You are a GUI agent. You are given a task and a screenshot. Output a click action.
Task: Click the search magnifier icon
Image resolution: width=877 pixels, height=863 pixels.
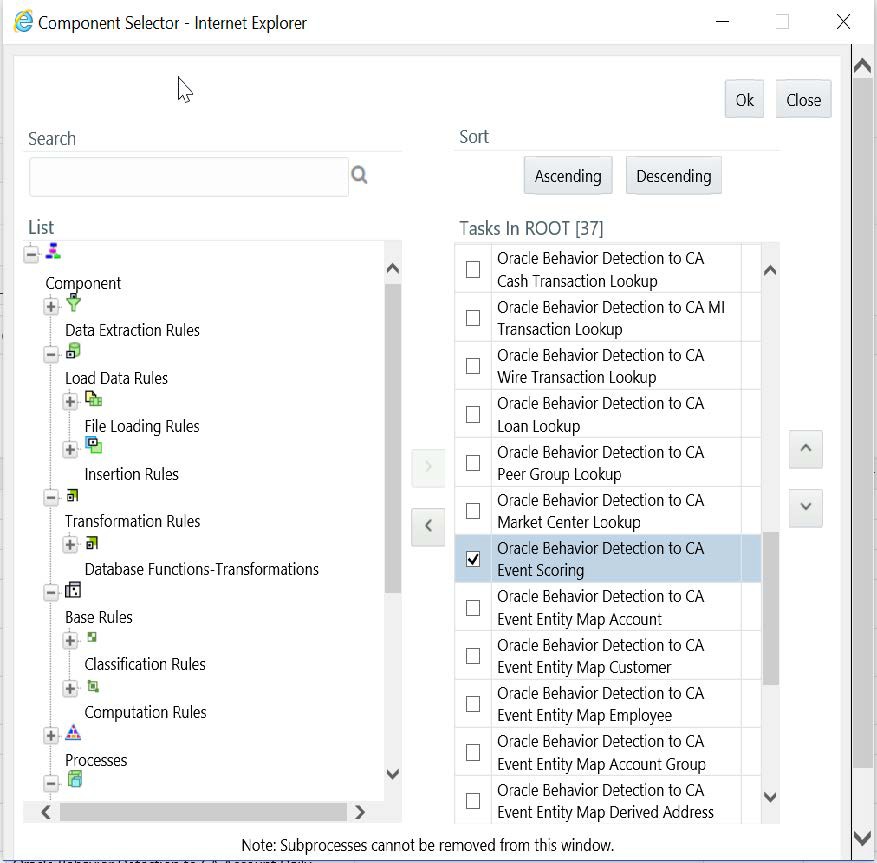[359, 175]
